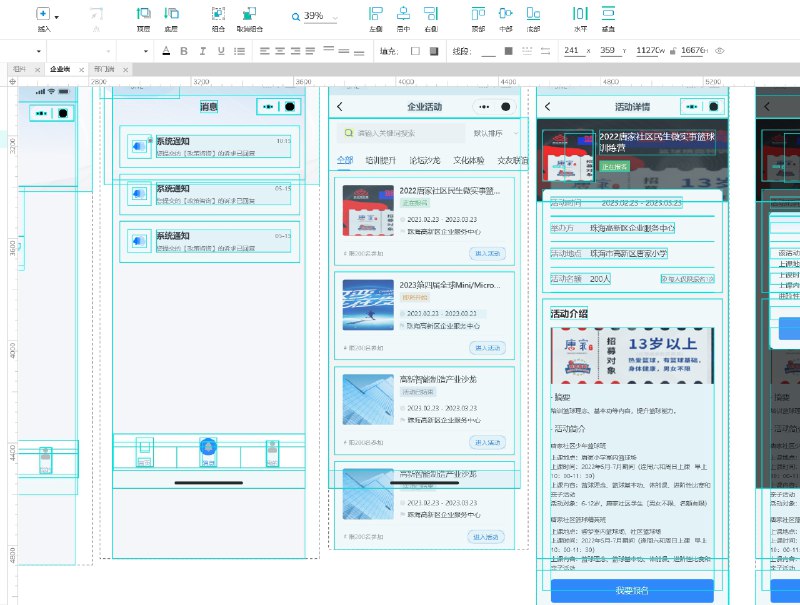Toggle bulleted list formatting
This screenshot has height=605, width=800.
coord(239,51)
